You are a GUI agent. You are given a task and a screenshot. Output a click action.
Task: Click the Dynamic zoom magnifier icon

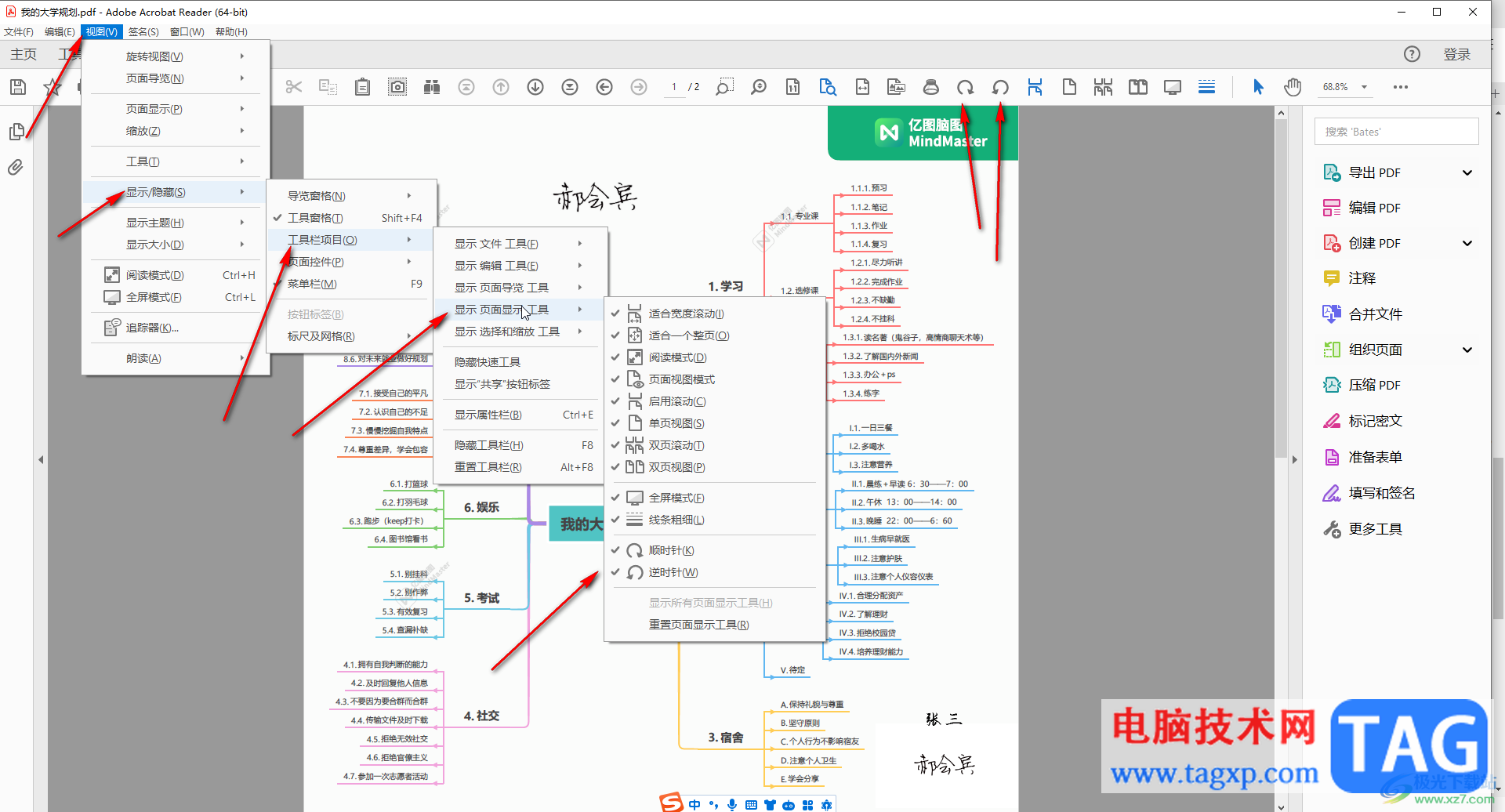[x=759, y=87]
